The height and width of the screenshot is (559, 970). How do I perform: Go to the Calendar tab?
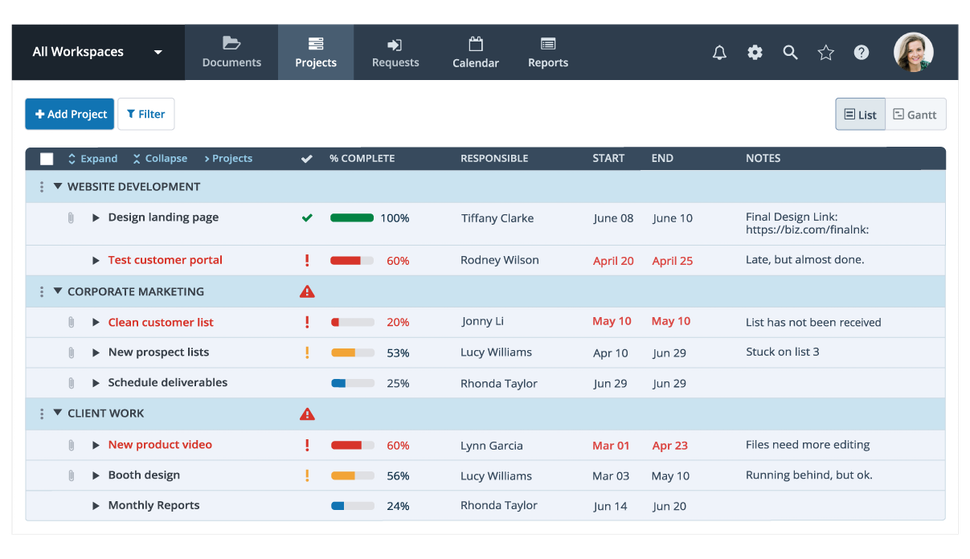point(475,52)
